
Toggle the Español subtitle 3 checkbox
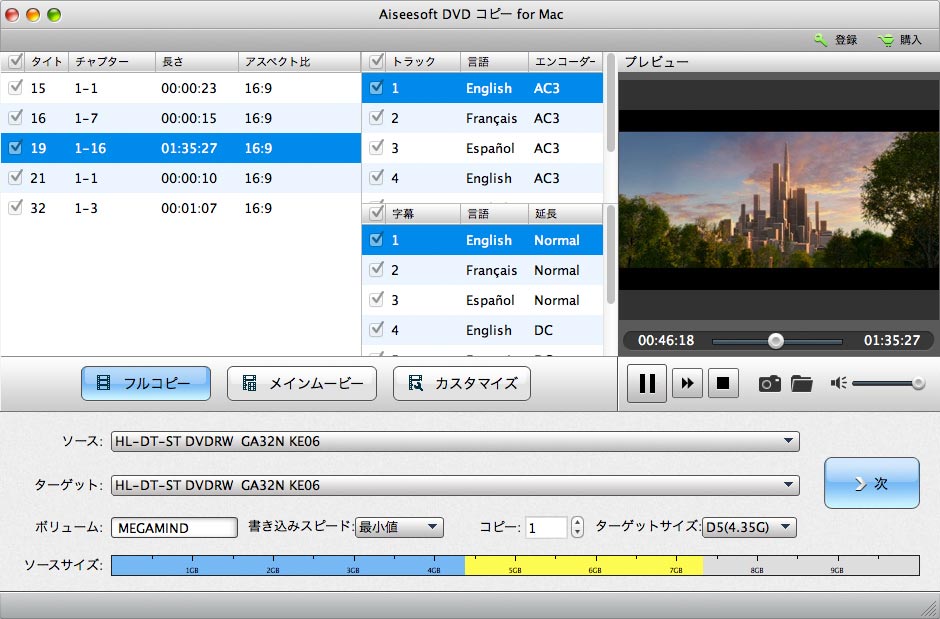376,300
